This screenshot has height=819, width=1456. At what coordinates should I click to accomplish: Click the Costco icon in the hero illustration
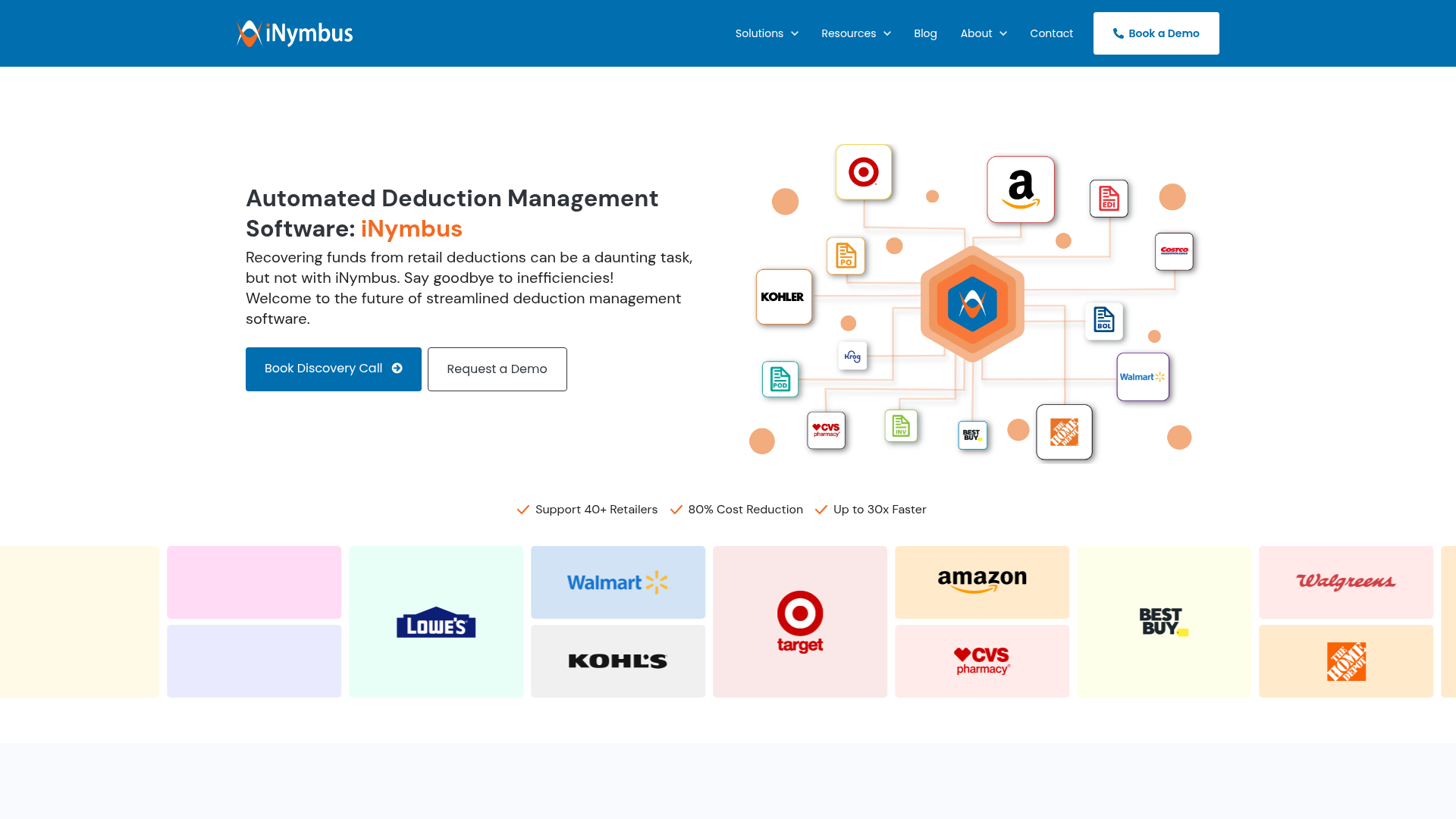click(1175, 252)
